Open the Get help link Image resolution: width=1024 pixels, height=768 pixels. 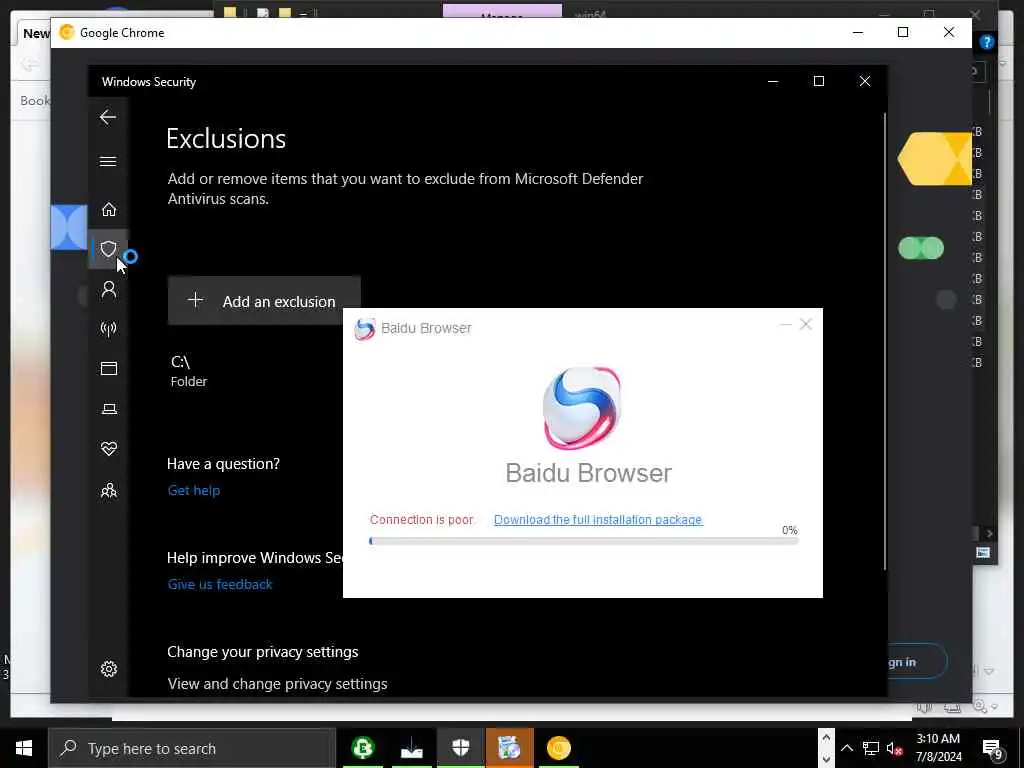click(194, 490)
